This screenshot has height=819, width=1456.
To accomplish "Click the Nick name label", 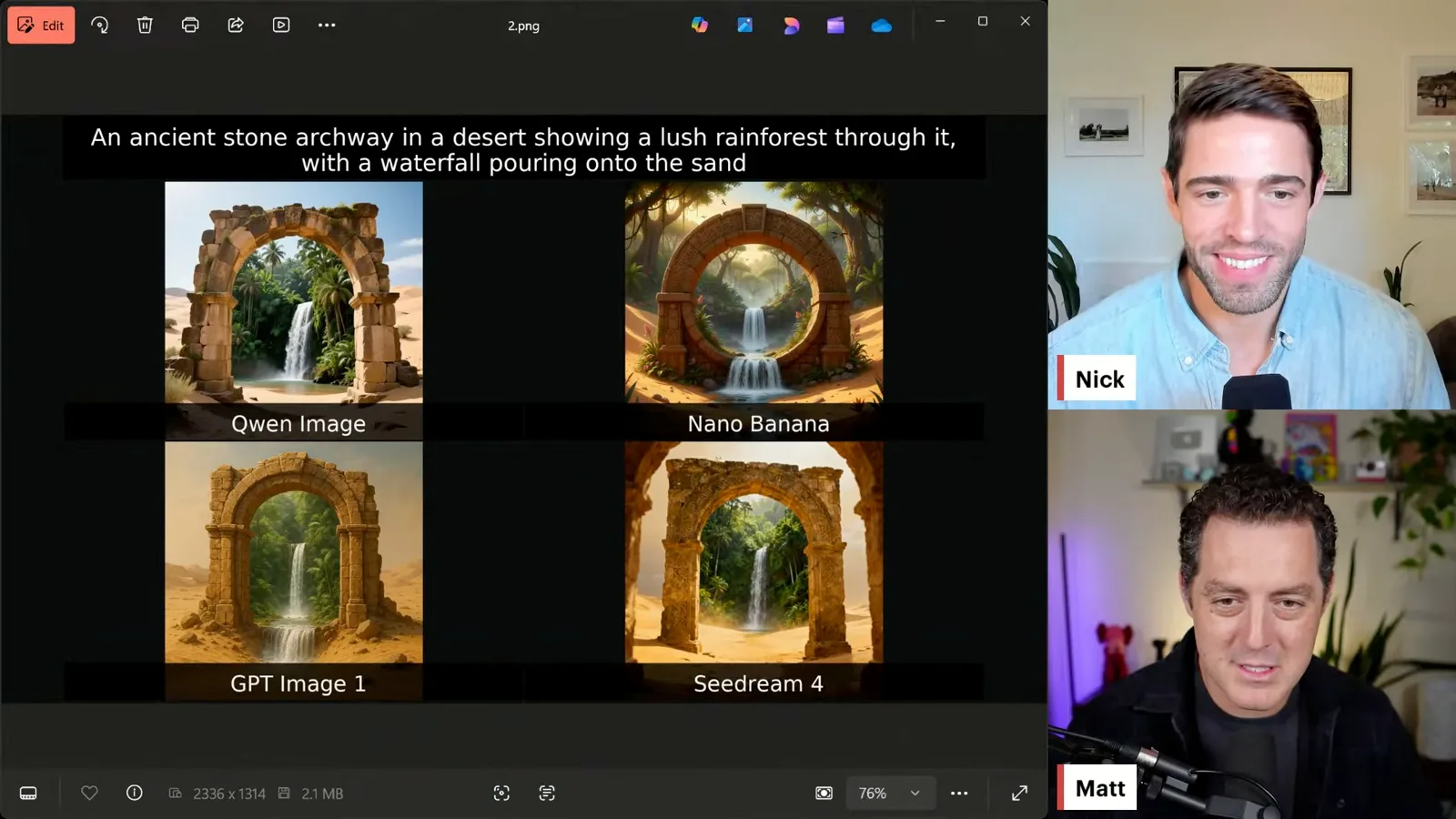I will pos(1097,379).
